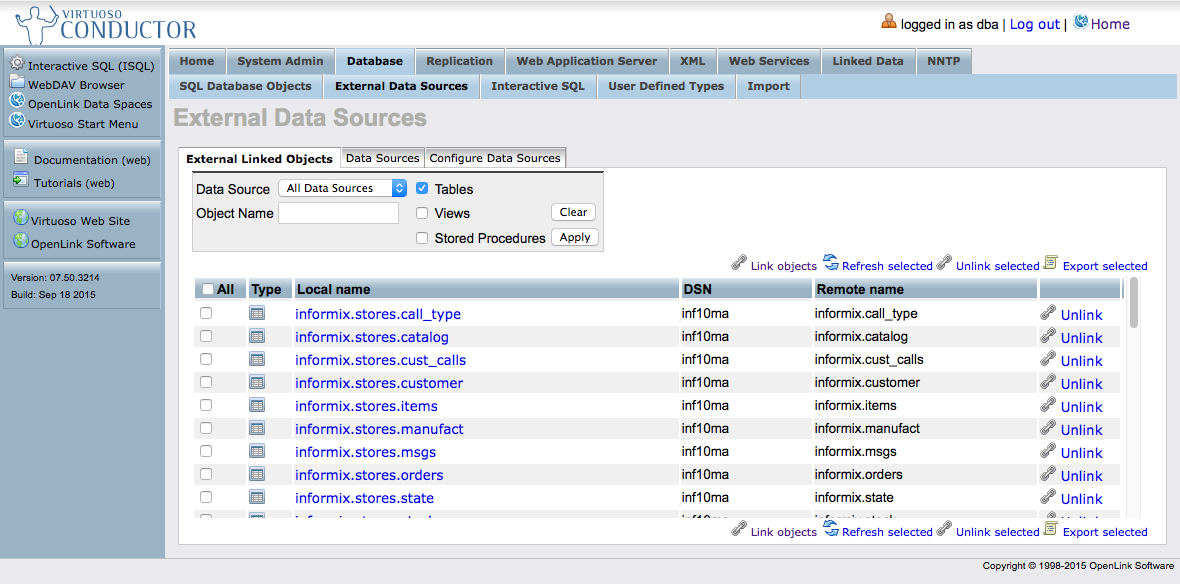1180x584 pixels.
Task: Click the Object Name input field
Action: 338,213
